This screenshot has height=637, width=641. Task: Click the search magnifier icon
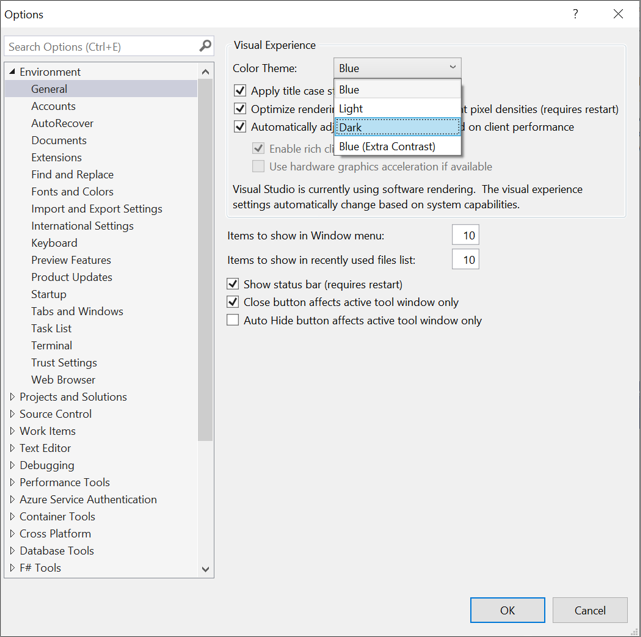(x=205, y=46)
